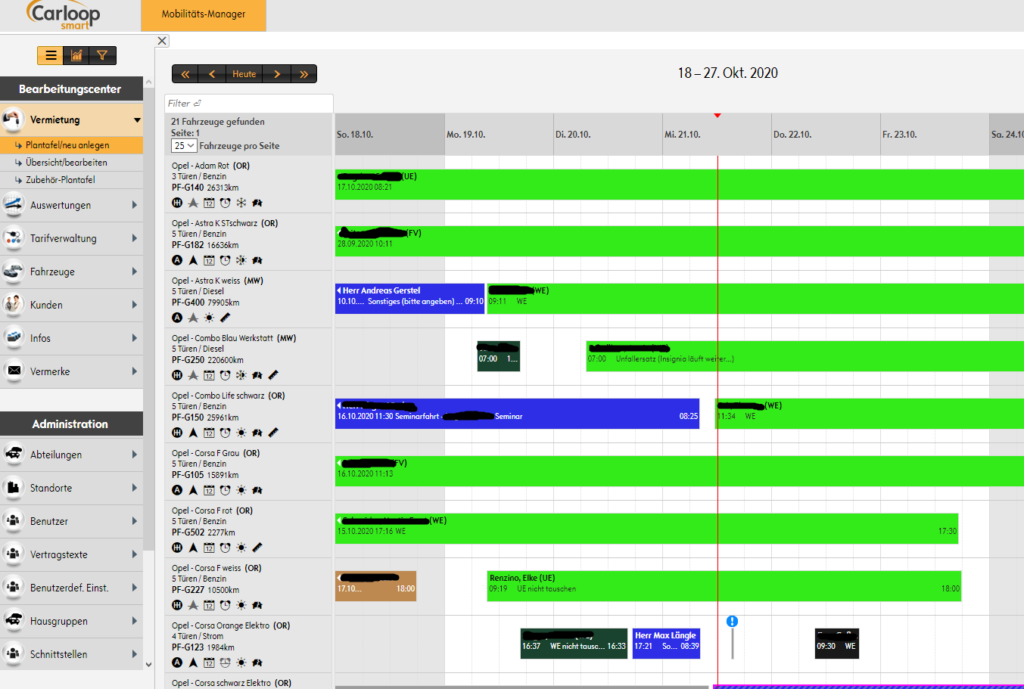Click calendar icon for PF-G140 Adam Rot
This screenshot has width=1024, height=689.
pyautogui.click(x=209, y=203)
